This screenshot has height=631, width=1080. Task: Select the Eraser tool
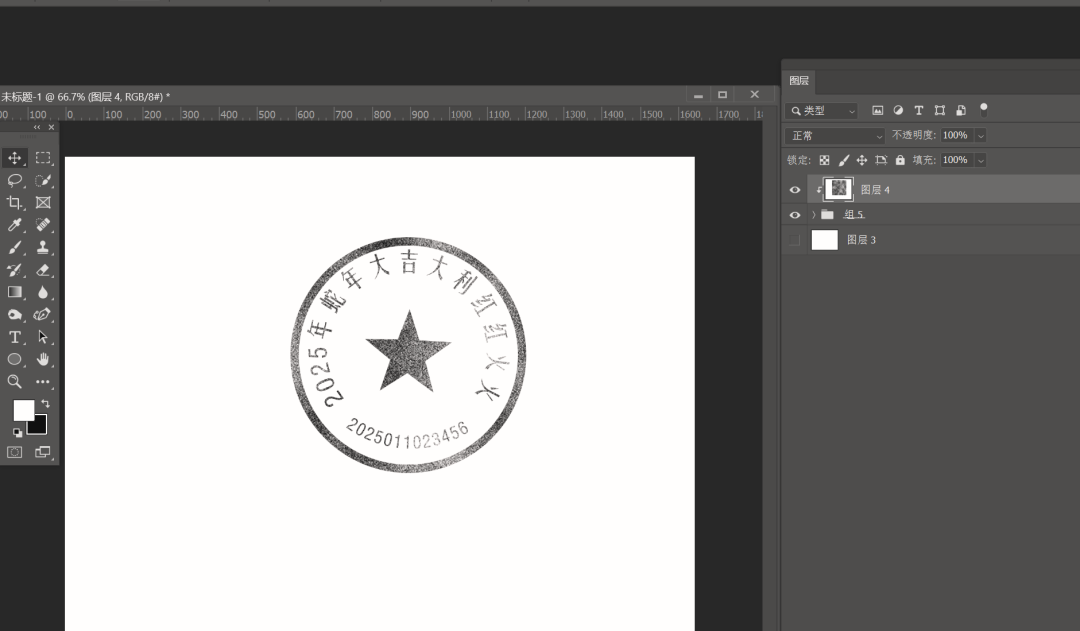(x=43, y=270)
